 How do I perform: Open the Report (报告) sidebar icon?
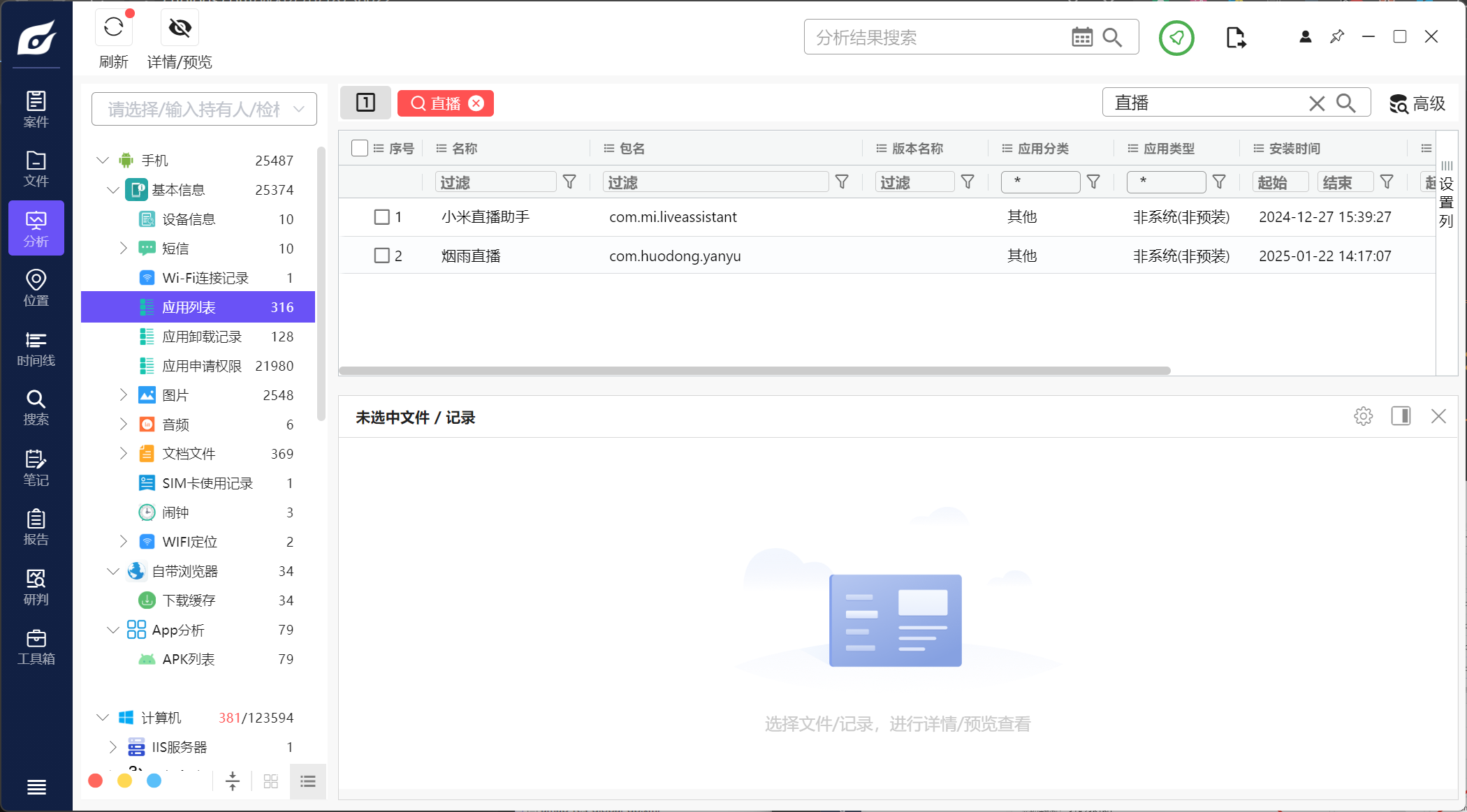(36, 528)
